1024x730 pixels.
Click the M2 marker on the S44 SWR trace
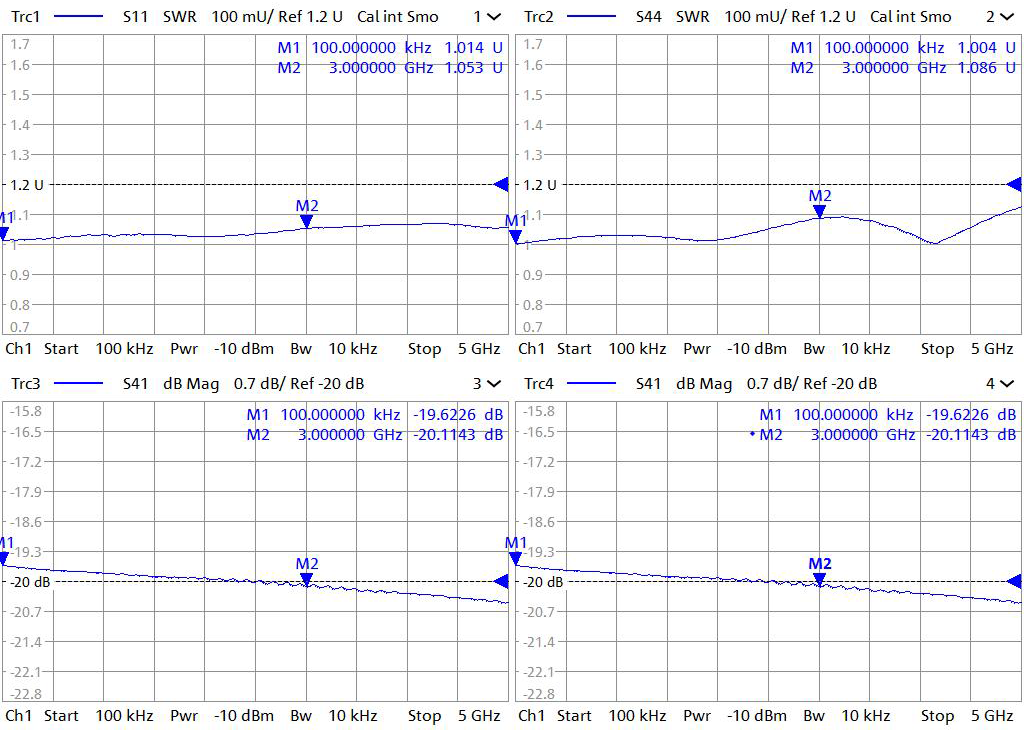click(820, 210)
